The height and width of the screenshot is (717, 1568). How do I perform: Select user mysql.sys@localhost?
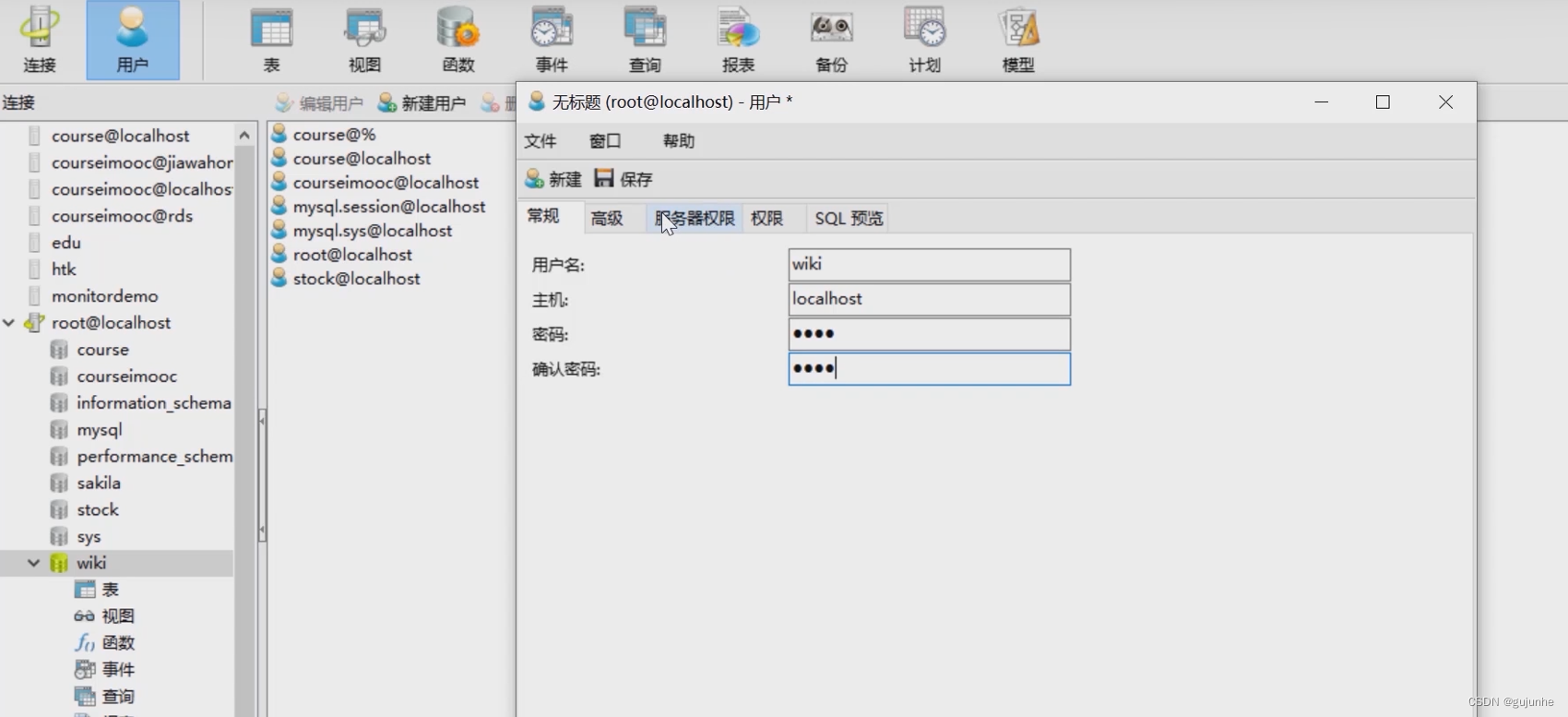pos(373,231)
